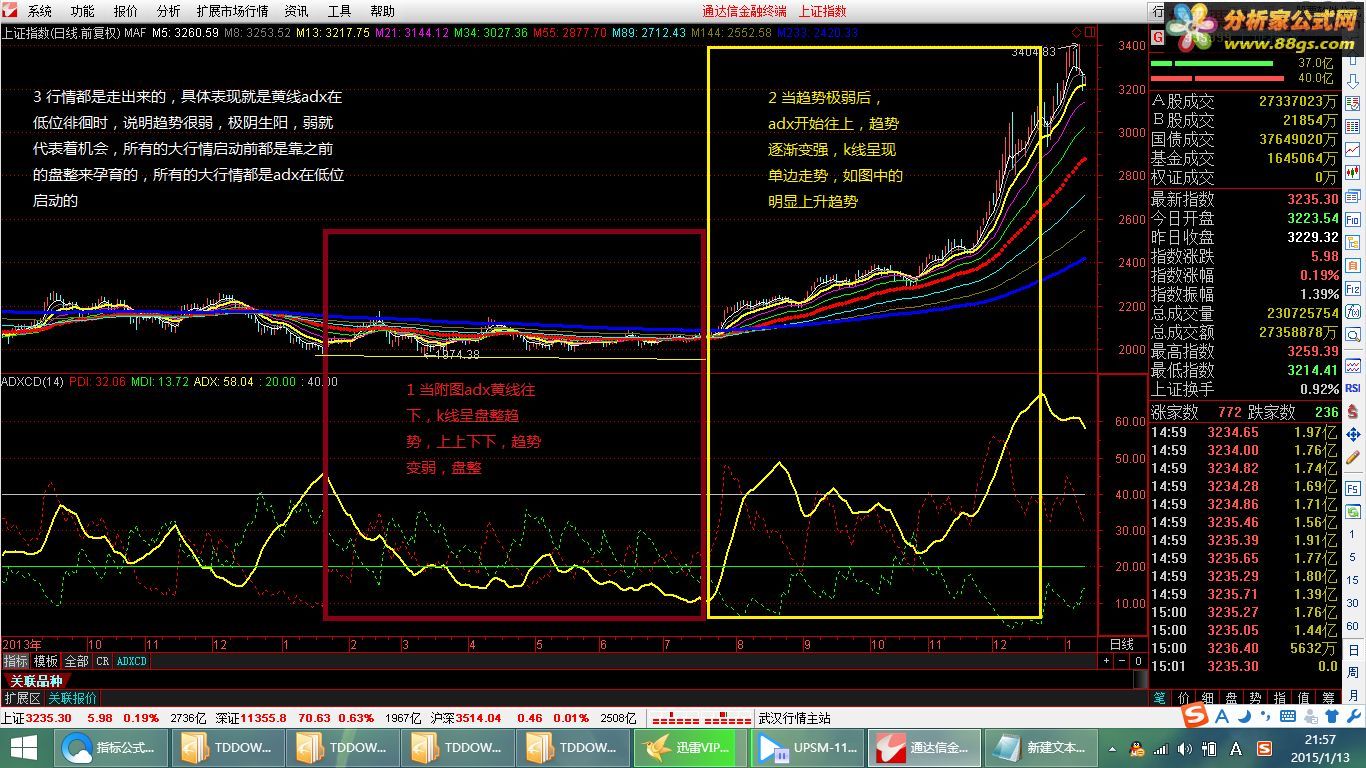1366x768 pixels.
Task: Switch to 60-minute period button
Action: tap(1353, 626)
